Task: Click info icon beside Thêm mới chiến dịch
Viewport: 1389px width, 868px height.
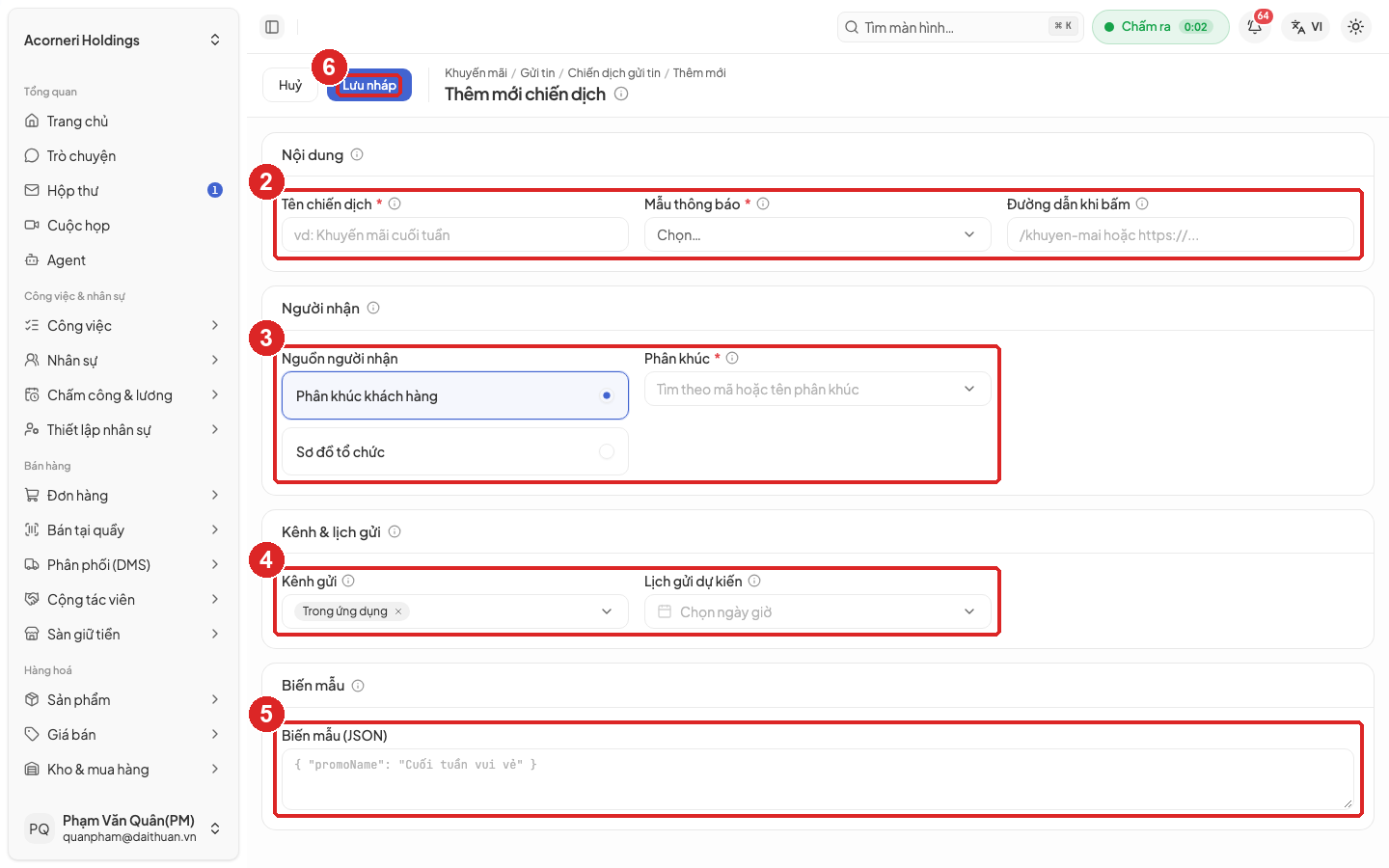Action: click(x=621, y=94)
